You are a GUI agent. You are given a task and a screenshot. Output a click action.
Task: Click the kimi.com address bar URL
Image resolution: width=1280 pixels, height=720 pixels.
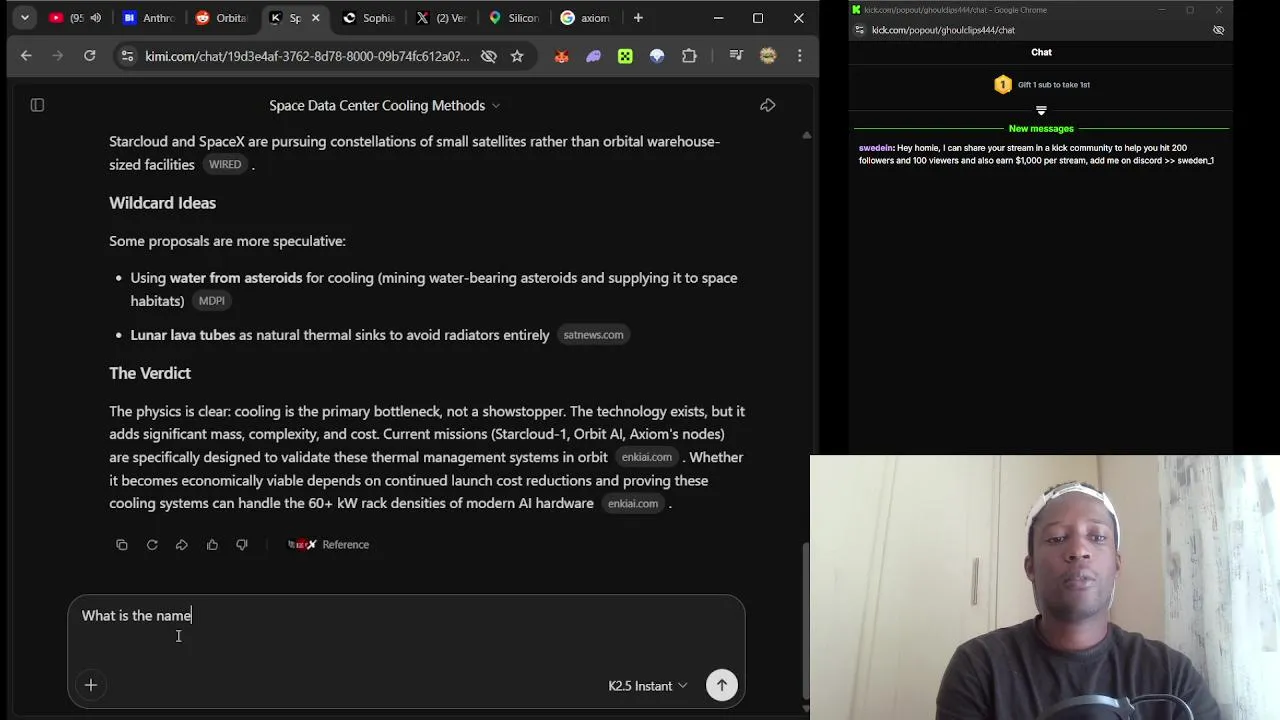(306, 56)
